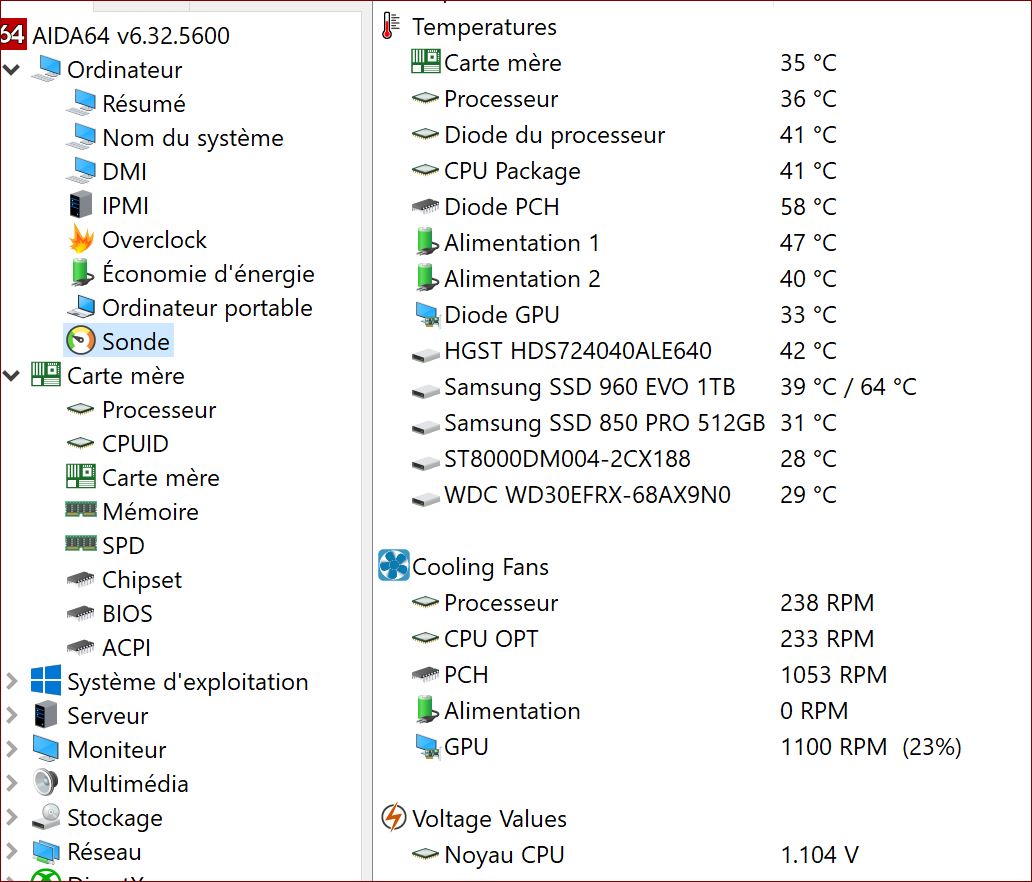Select the ST8000DM004-2CX188 row
Viewport: 1032px width, 882px height.
624,459
